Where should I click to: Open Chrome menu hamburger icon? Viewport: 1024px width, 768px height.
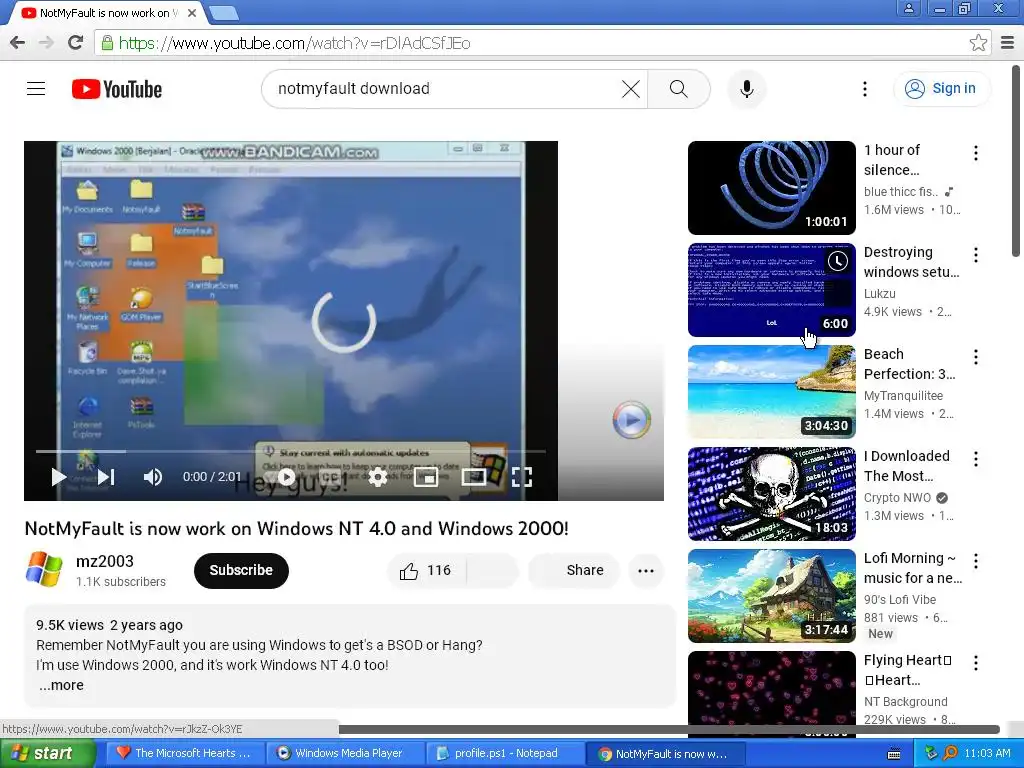pyautogui.click(x=1007, y=43)
